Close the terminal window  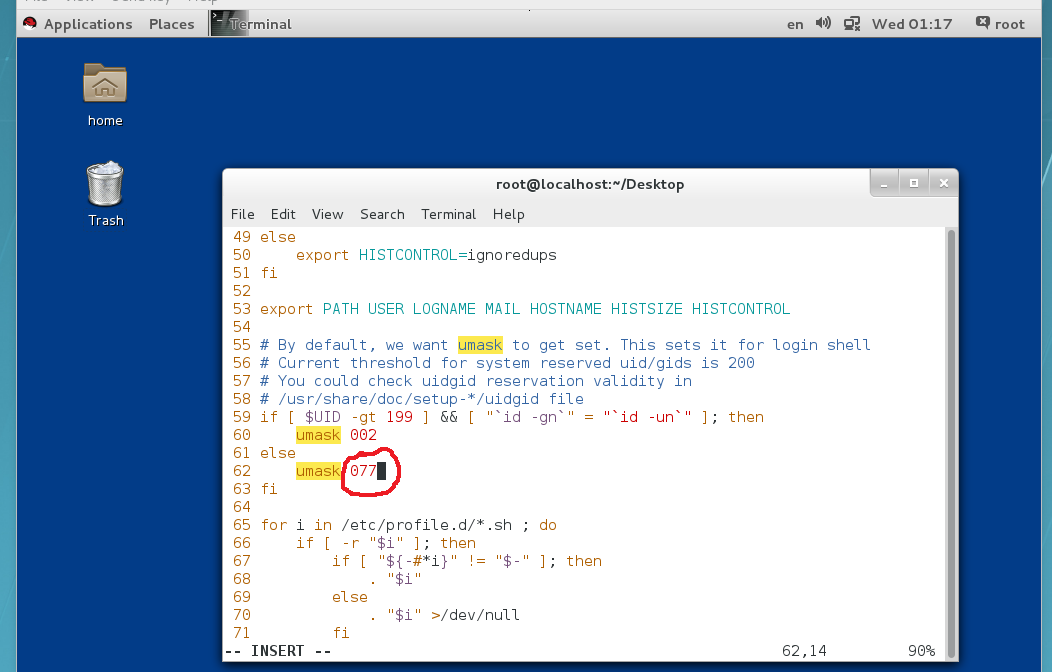tap(943, 183)
